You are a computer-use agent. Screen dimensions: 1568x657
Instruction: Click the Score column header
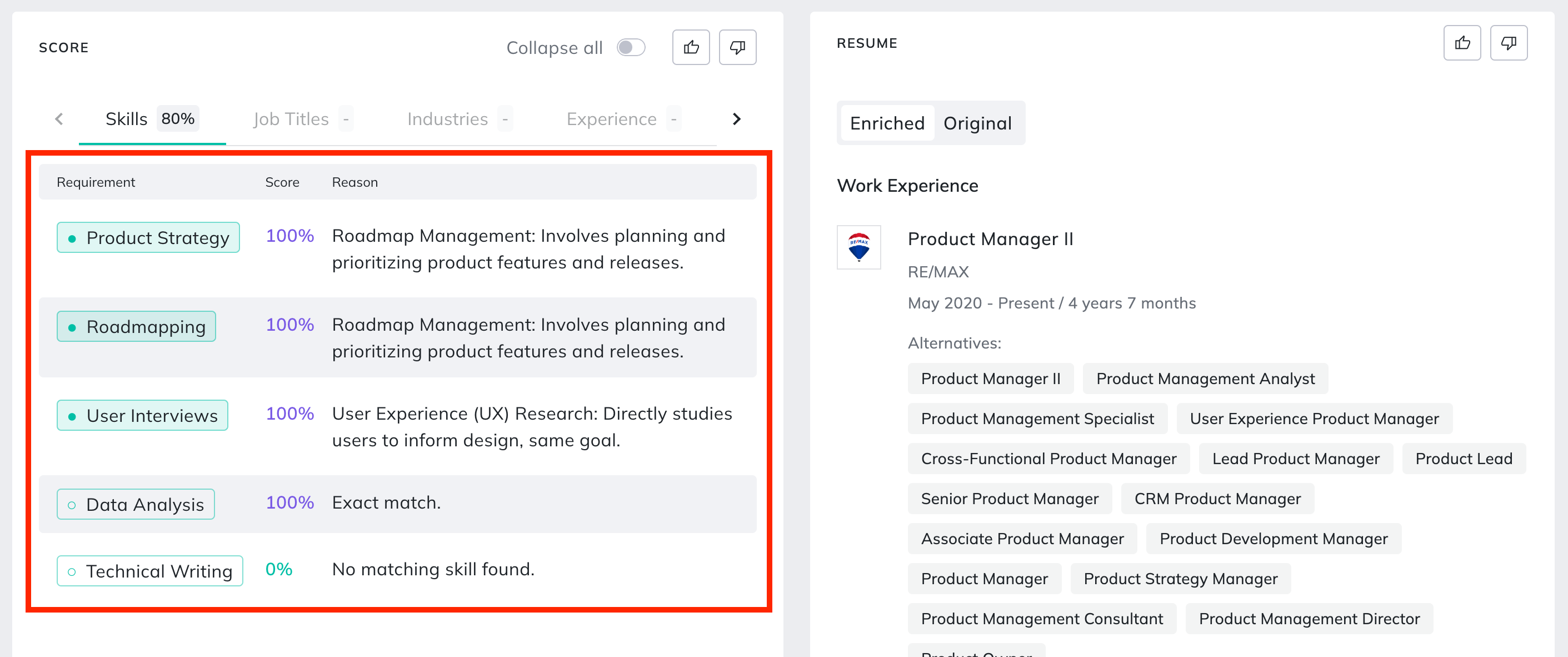(x=282, y=182)
